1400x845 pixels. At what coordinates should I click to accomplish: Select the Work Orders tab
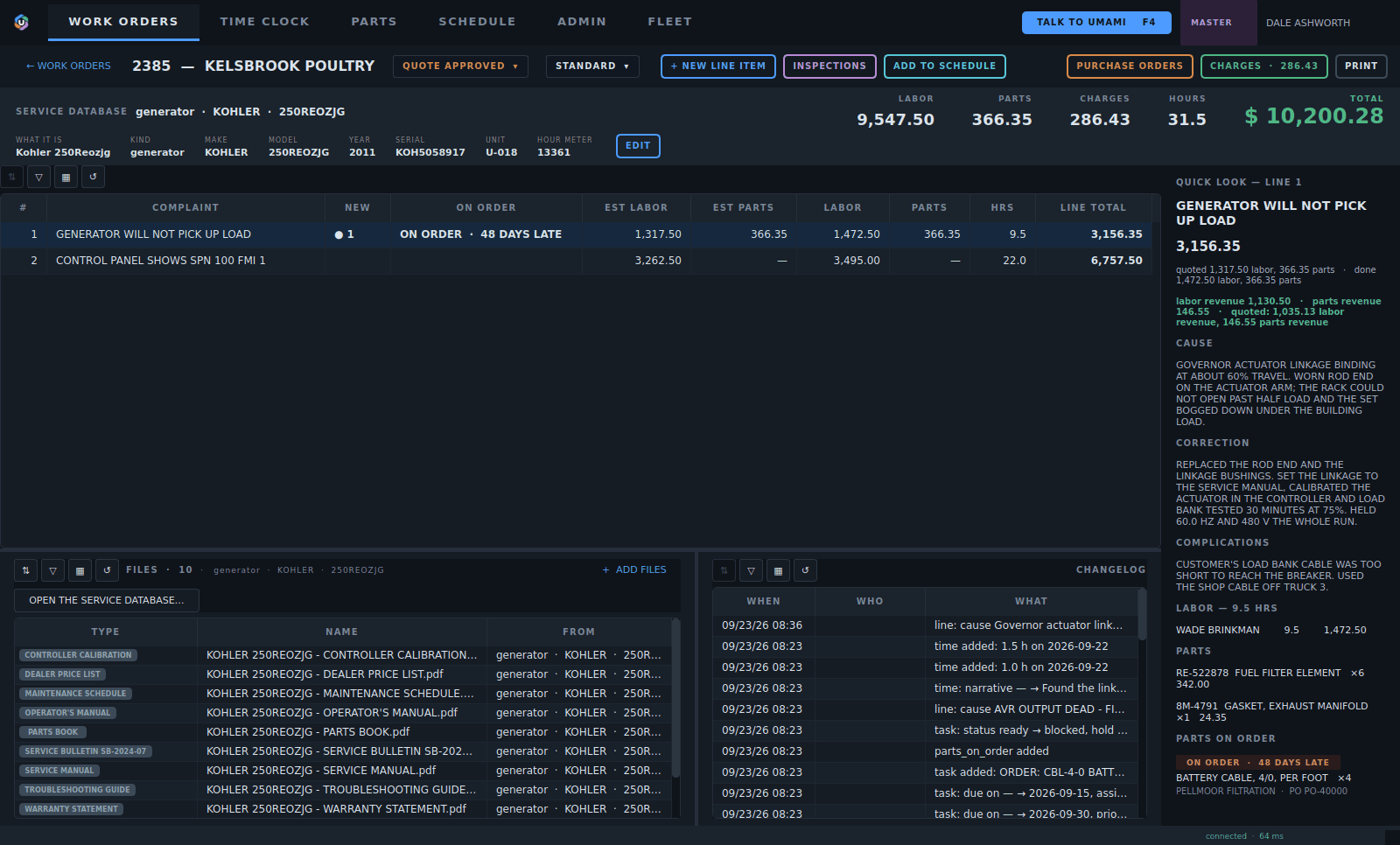click(x=123, y=22)
